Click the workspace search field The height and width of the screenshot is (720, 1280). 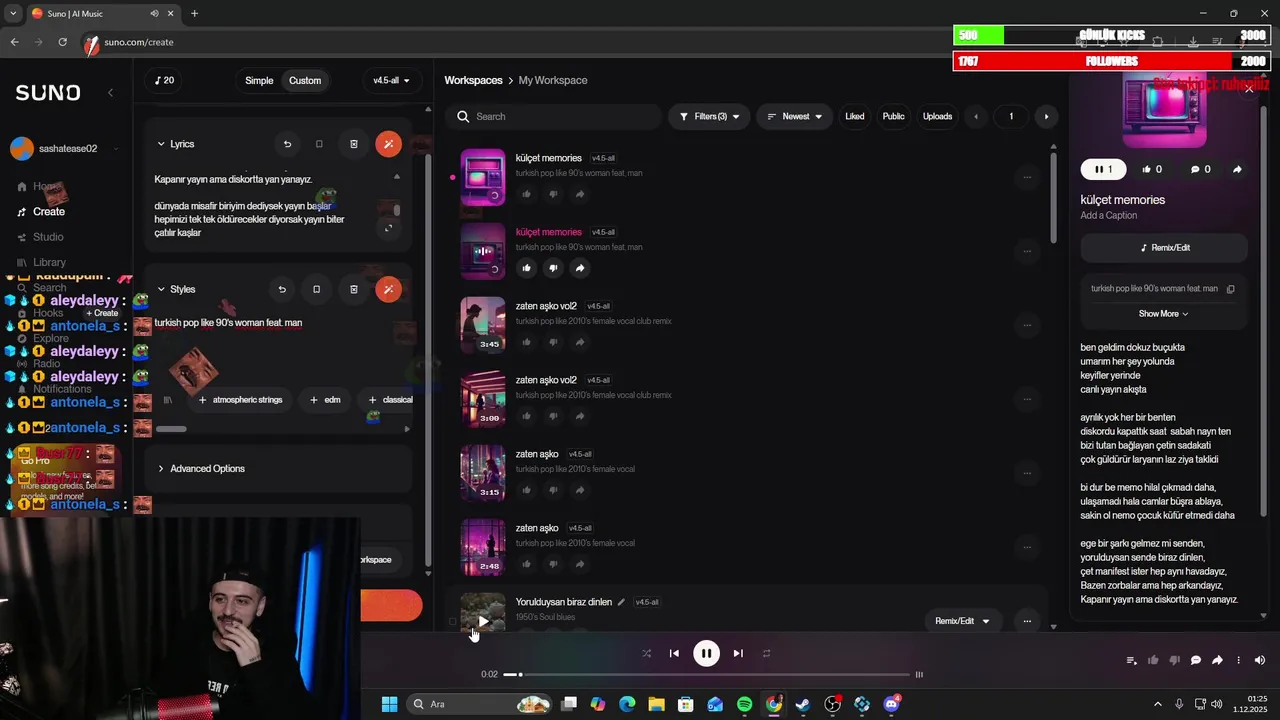(x=555, y=117)
